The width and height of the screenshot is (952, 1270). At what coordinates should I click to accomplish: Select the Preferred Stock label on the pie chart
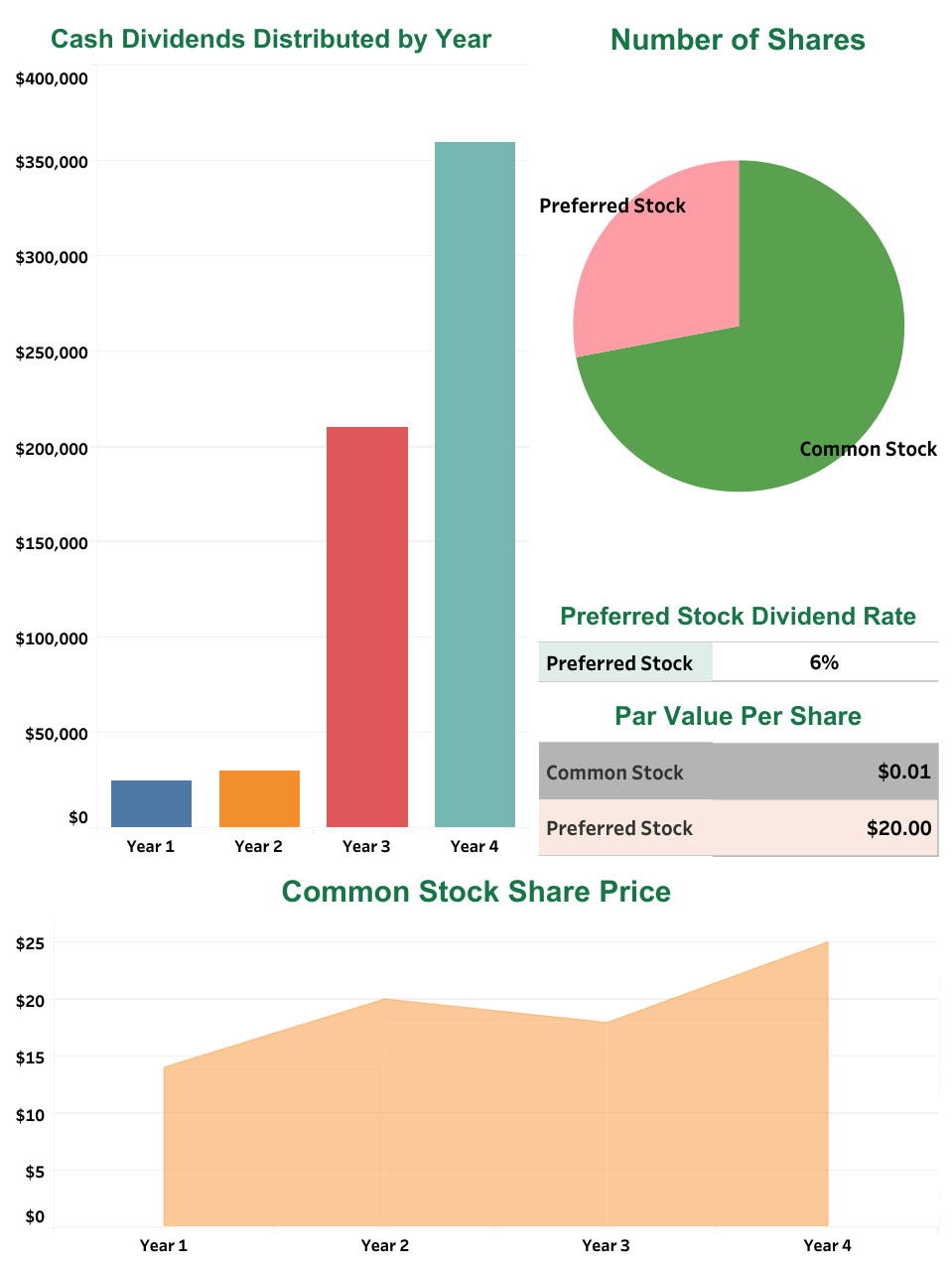612,206
